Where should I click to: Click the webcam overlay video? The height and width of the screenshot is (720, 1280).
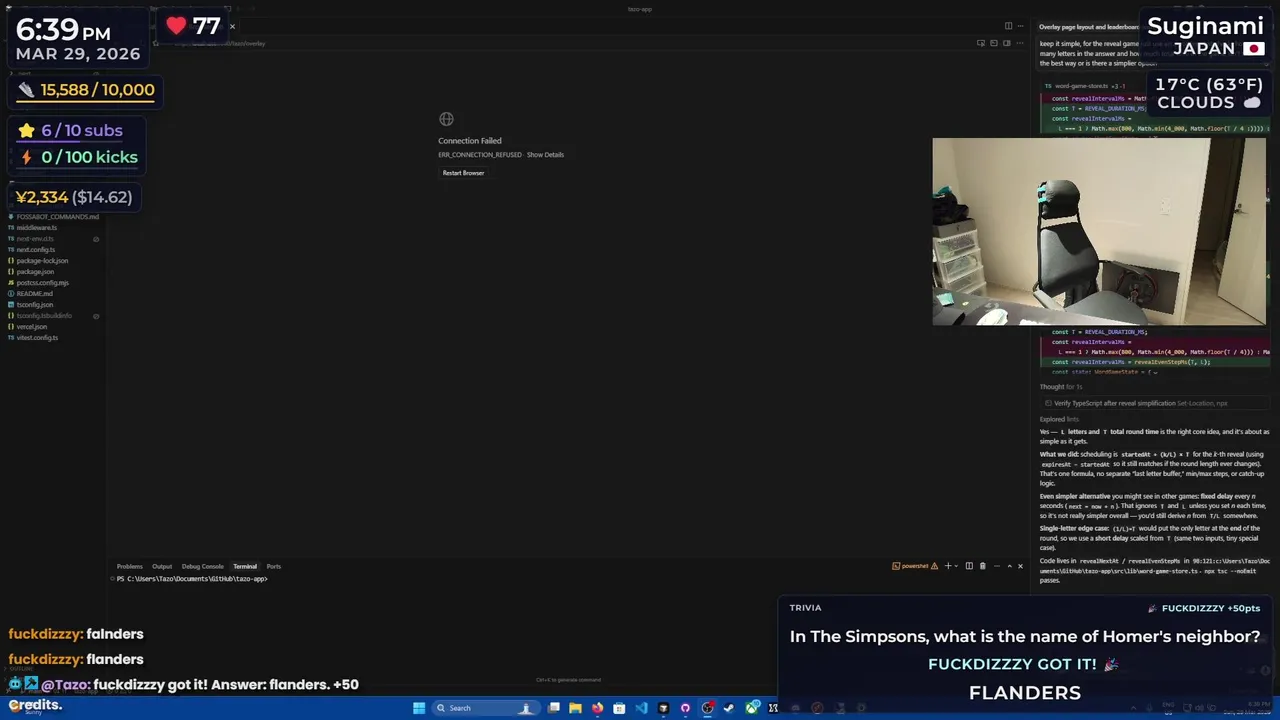[x=1099, y=232]
